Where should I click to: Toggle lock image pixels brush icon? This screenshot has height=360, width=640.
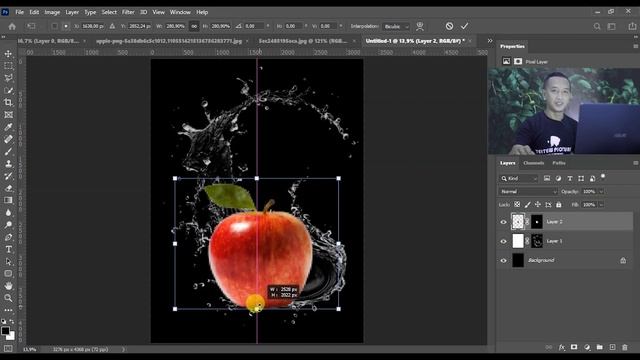[528, 204]
